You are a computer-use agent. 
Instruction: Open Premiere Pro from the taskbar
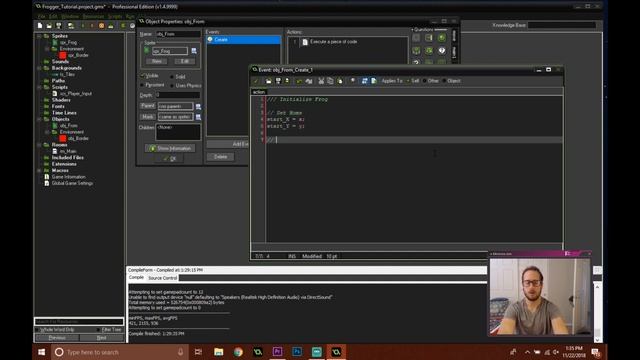point(277,352)
